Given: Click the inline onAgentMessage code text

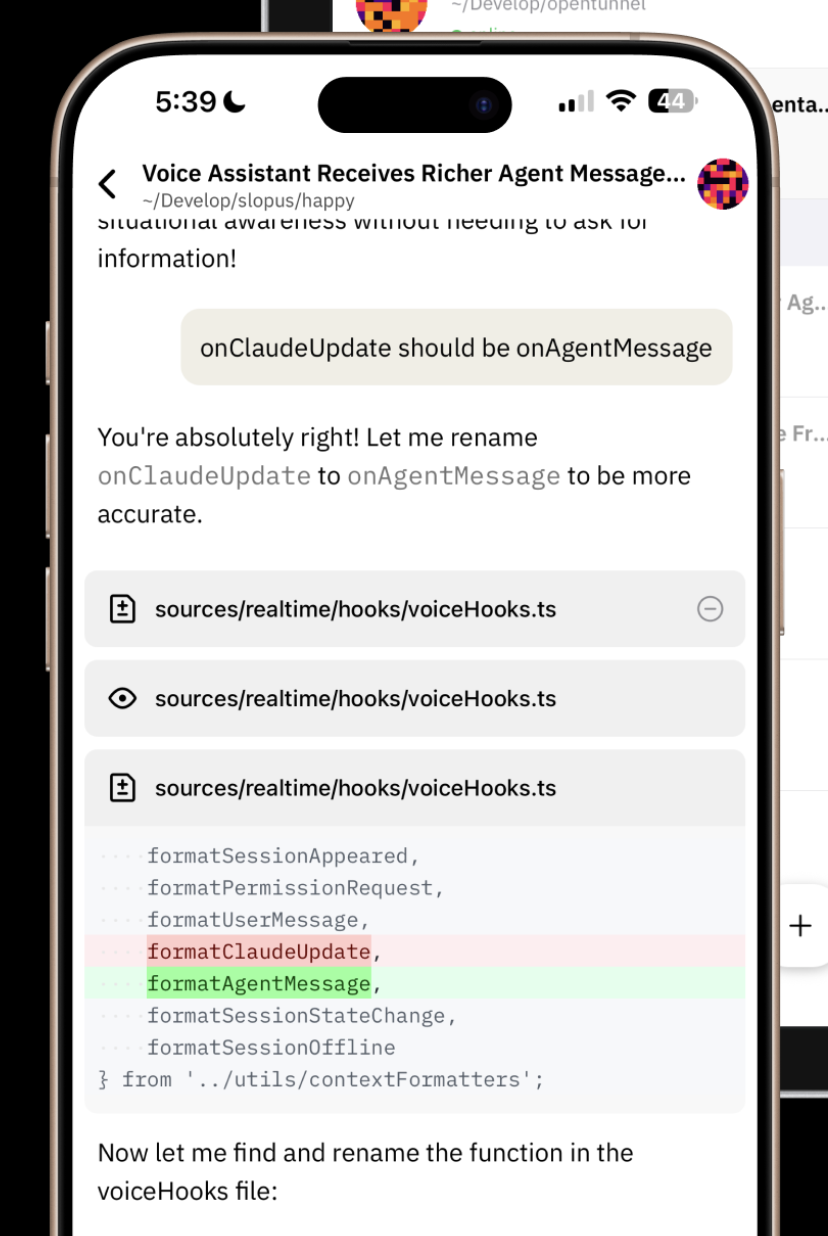Looking at the screenshot, I should tap(454, 476).
